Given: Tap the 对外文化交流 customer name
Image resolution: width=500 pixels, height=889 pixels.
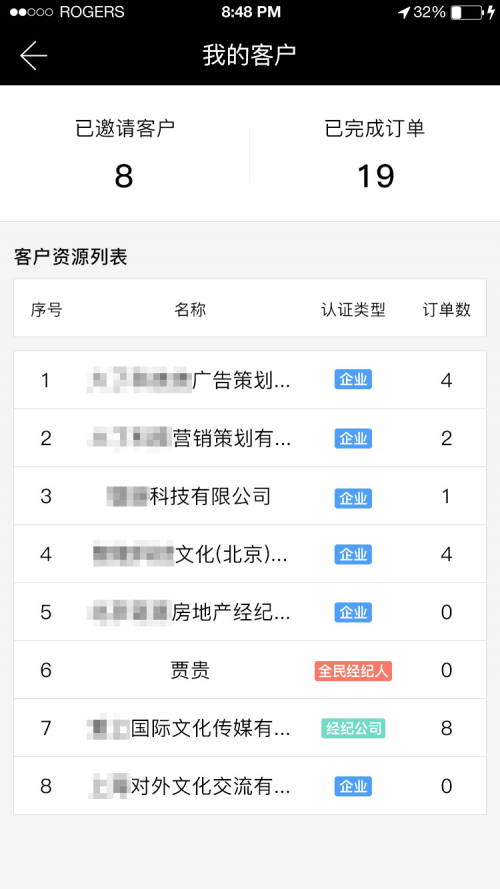Looking at the screenshot, I should [190, 787].
